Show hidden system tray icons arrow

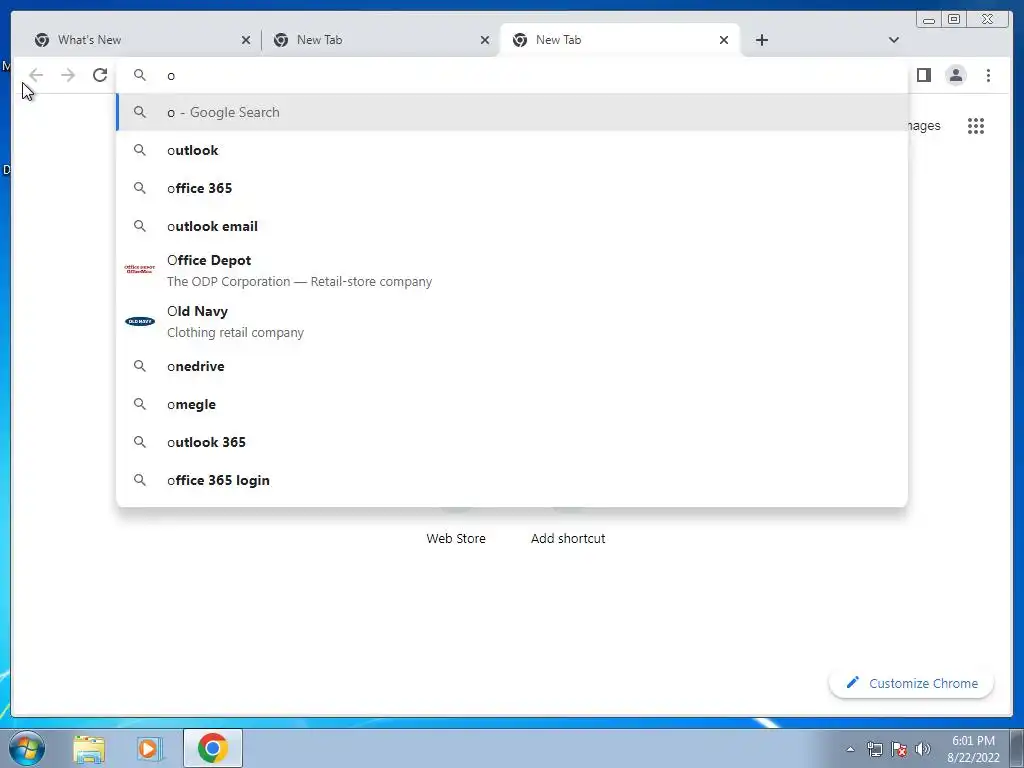[x=850, y=749]
